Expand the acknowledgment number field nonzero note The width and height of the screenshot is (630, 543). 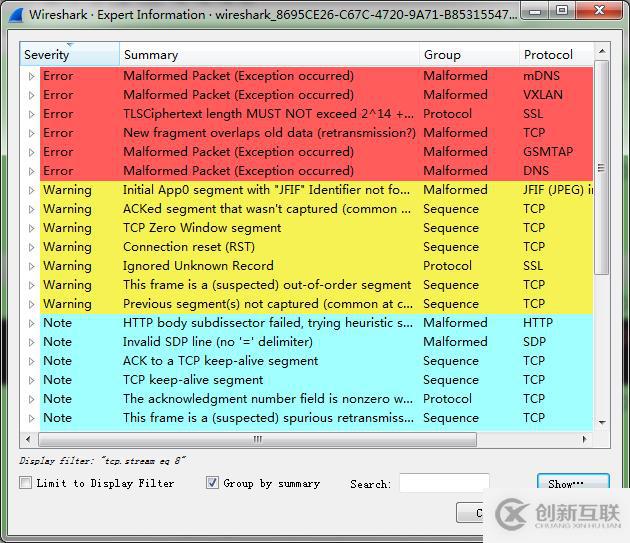(31, 399)
